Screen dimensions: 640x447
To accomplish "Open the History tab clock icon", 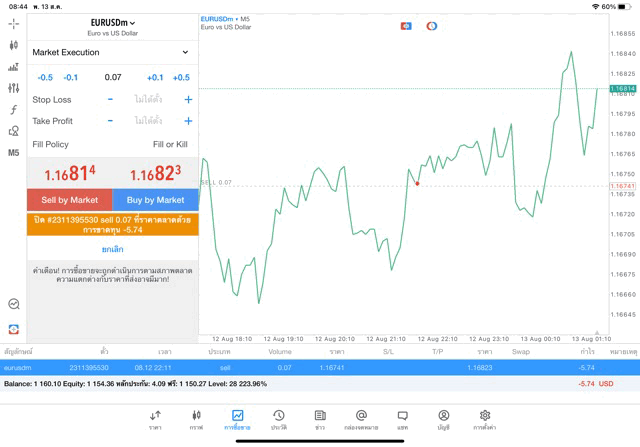I will point(278,419).
